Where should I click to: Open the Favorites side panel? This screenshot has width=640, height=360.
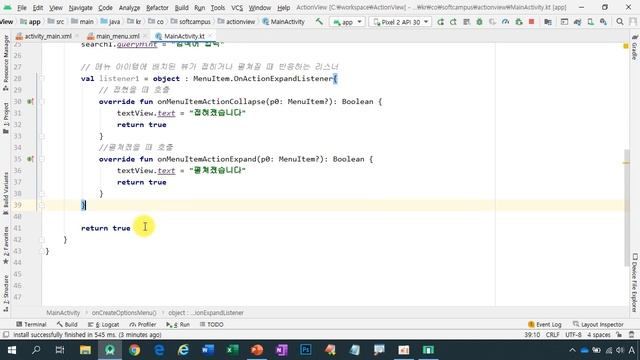click(6, 245)
